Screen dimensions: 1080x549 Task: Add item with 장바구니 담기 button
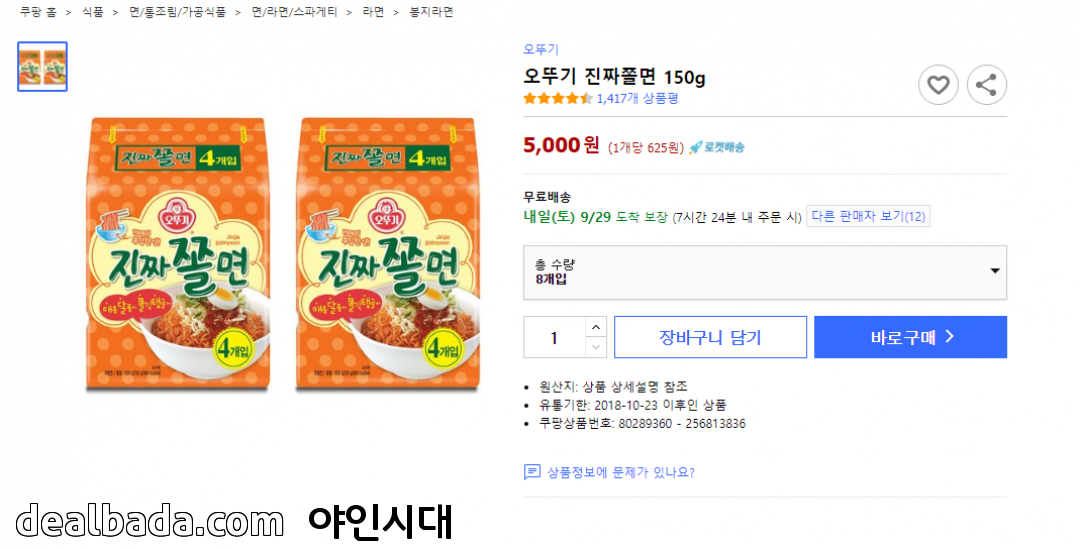(710, 337)
